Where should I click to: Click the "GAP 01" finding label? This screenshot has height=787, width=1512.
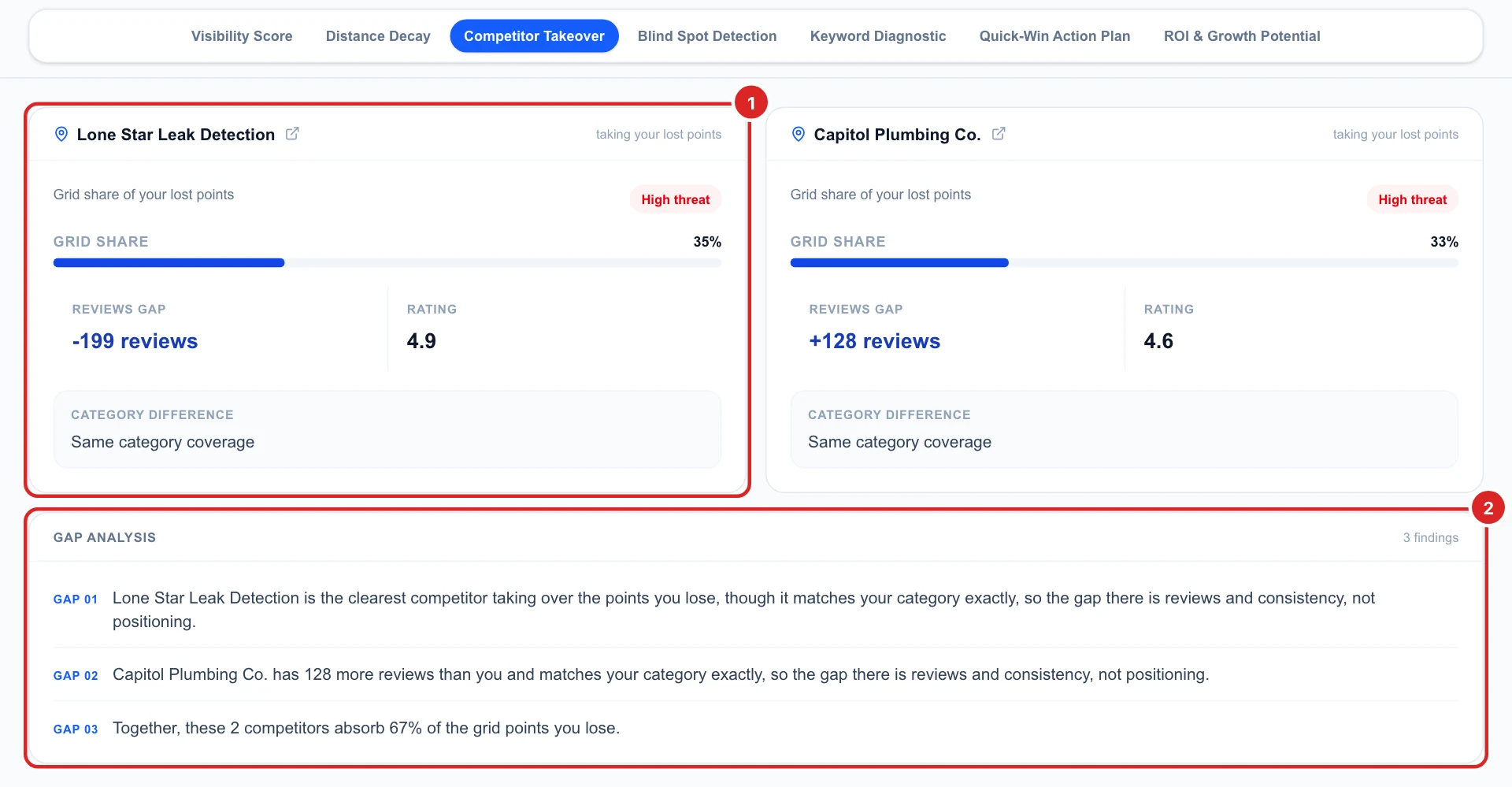(x=76, y=600)
